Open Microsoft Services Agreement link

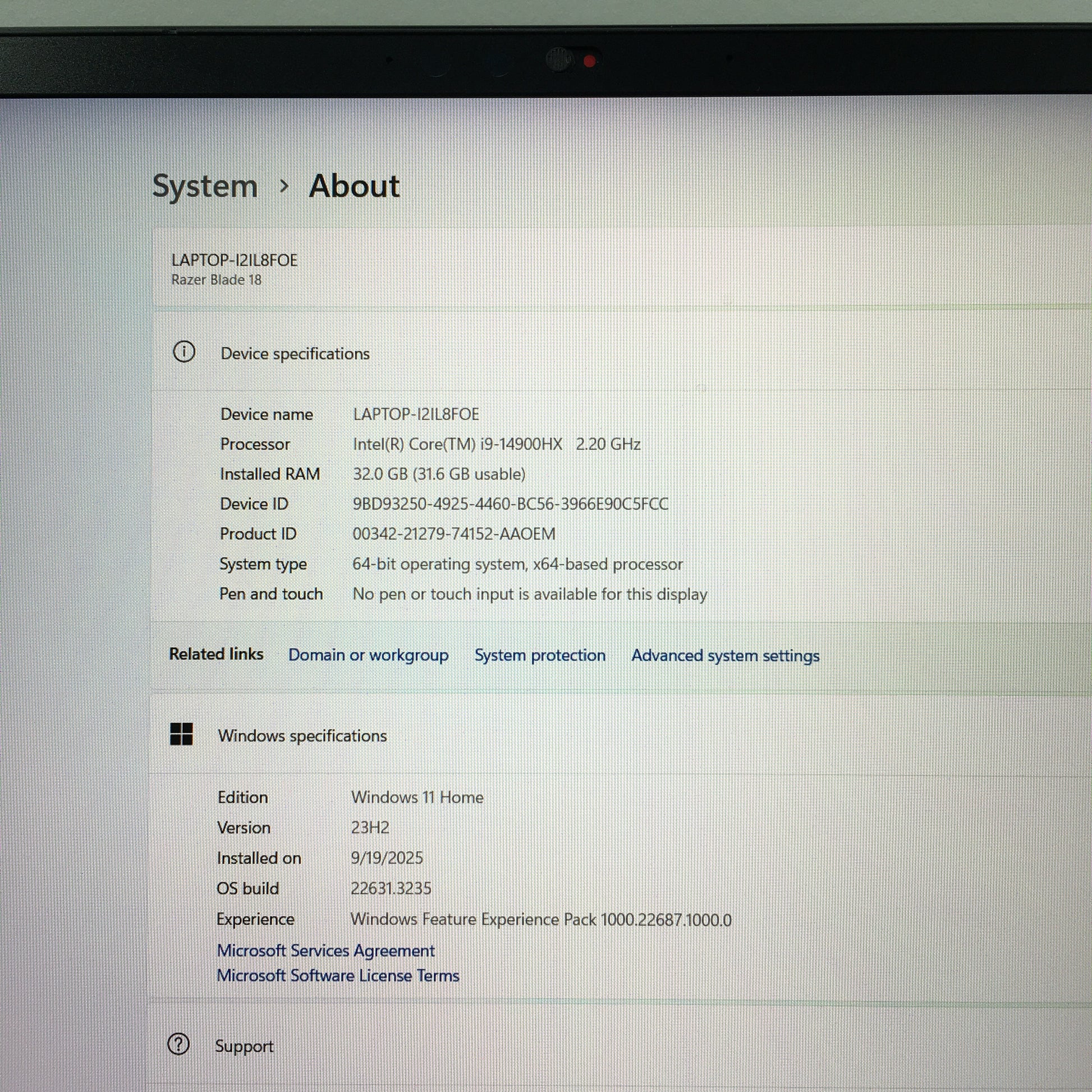(325, 950)
